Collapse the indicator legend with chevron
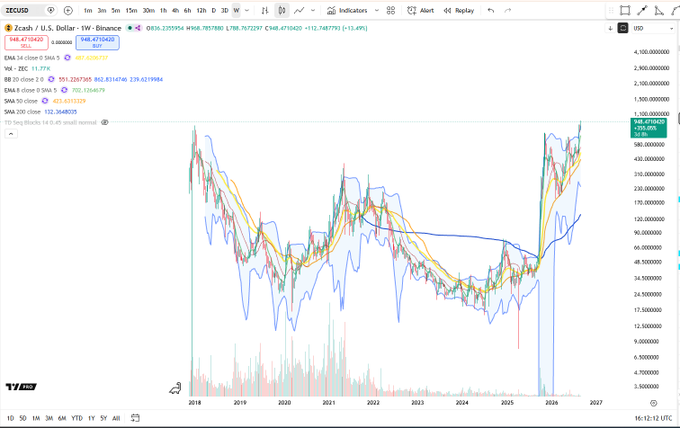680x428 pixels. (x=11, y=134)
